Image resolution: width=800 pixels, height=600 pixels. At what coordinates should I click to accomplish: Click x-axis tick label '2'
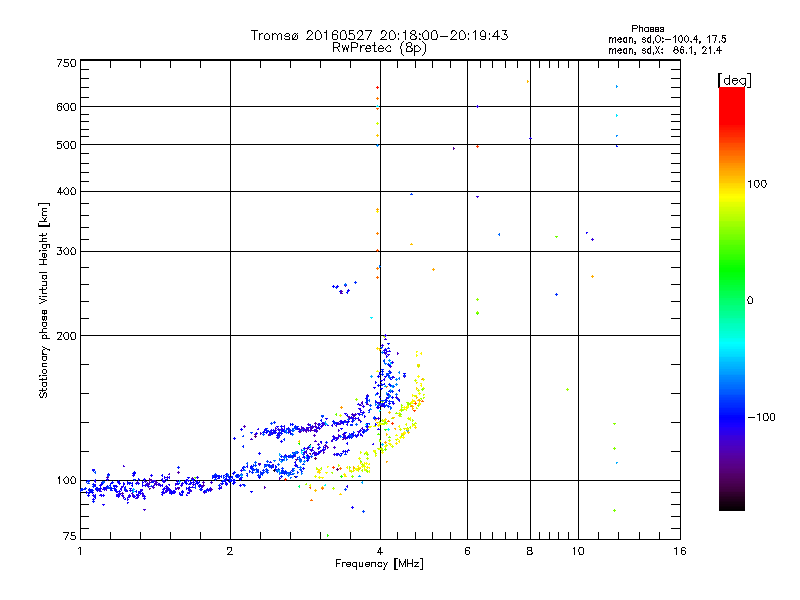coord(230,551)
